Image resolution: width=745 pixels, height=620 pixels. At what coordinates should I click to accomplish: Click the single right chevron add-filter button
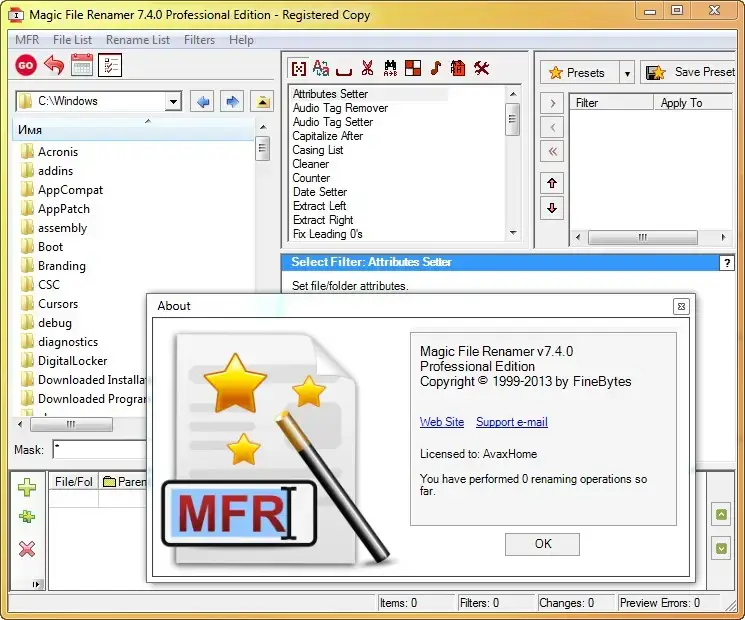pyautogui.click(x=552, y=103)
